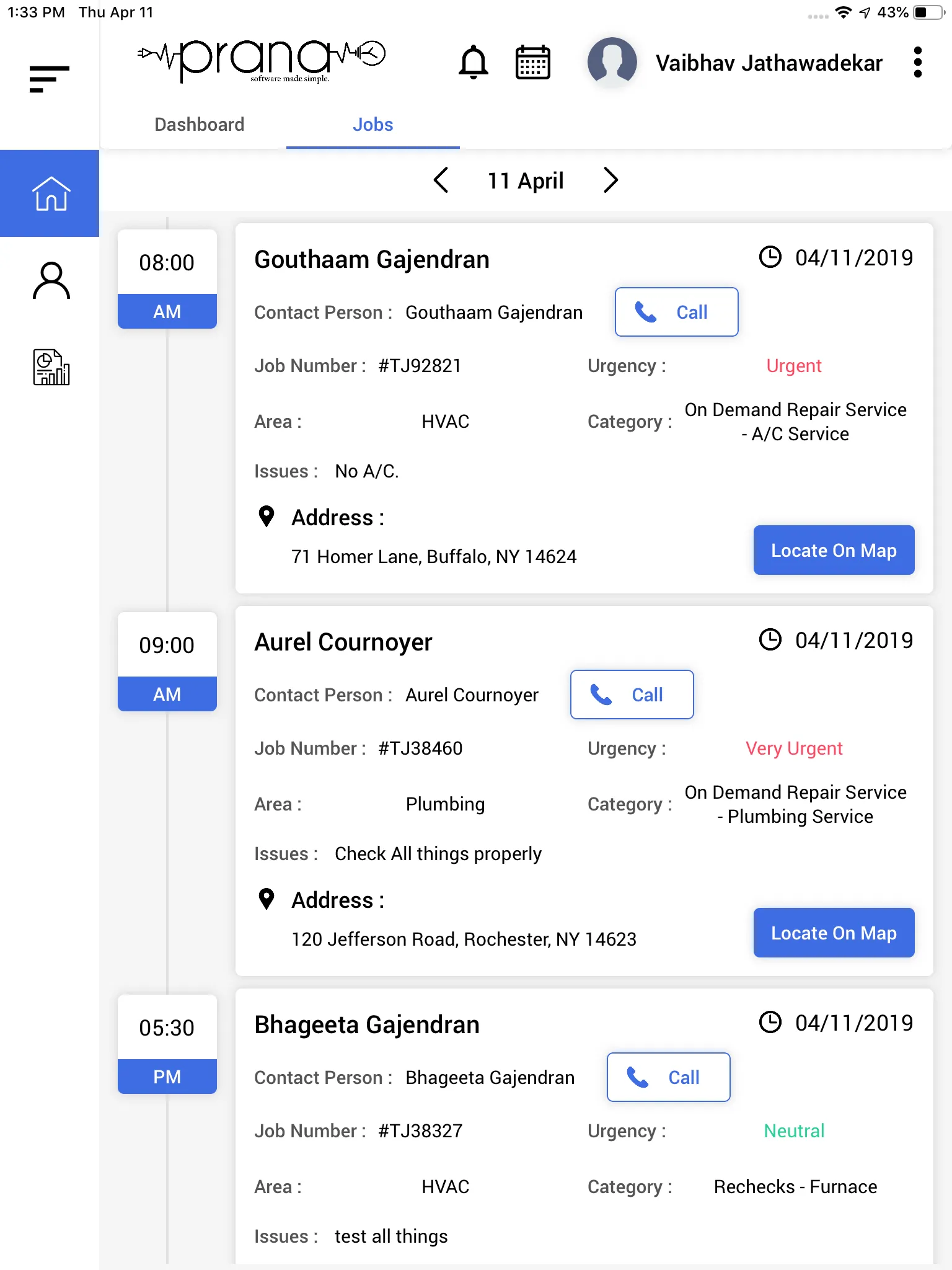952x1270 pixels.
Task: Navigate to the previous day with the left chevron
Action: point(441,180)
